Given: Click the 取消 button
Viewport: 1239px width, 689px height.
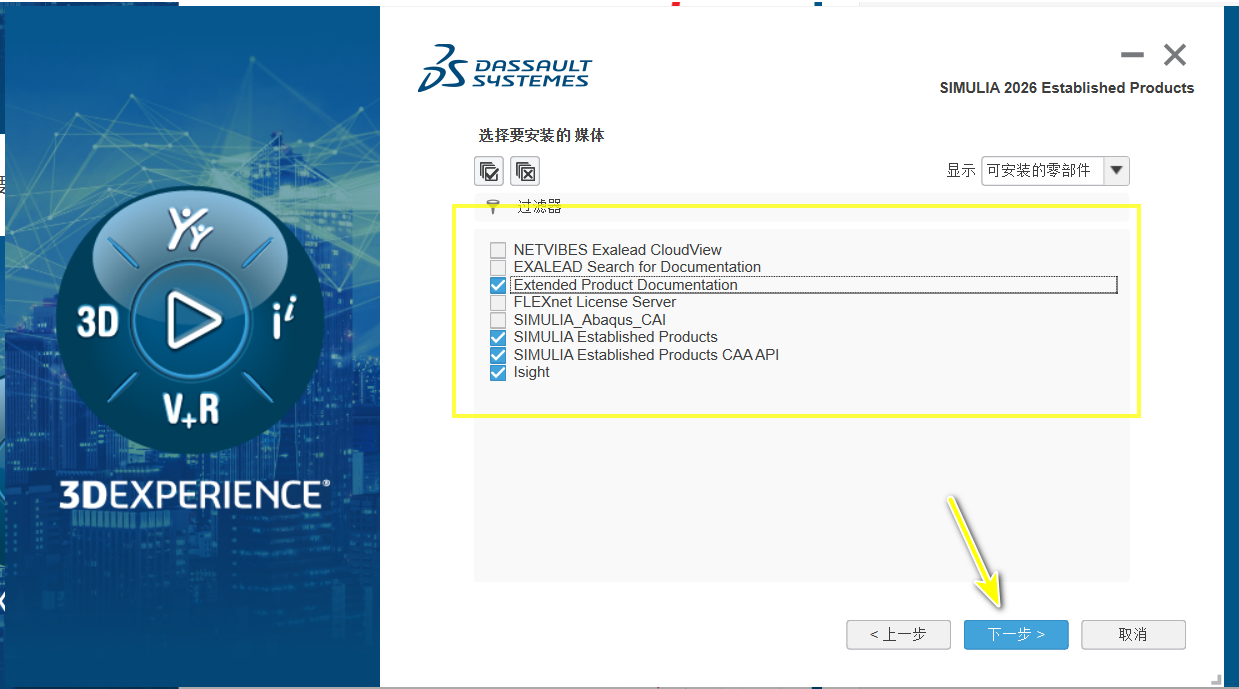Looking at the screenshot, I should pos(1133,634).
